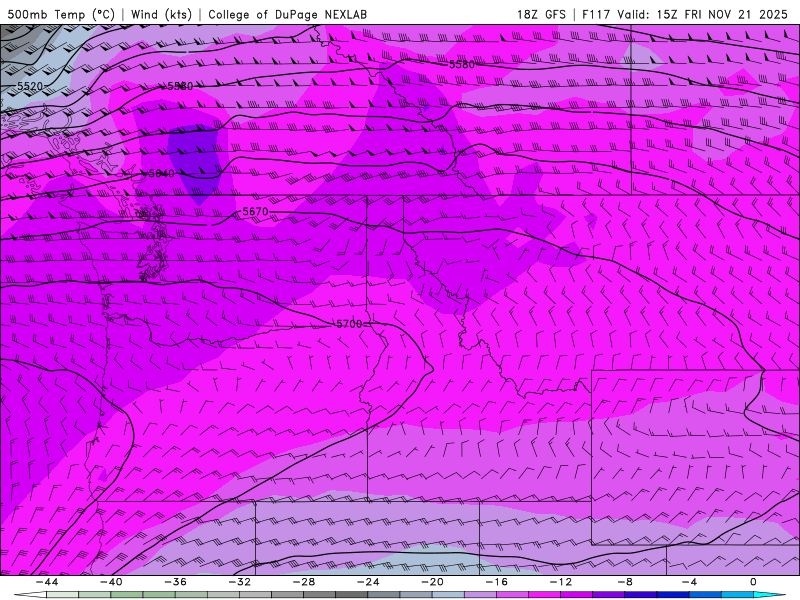The width and height of the screenshot is (800, 600).
Task: Click the -24 value on color scale
Action: tap(368, 582)
